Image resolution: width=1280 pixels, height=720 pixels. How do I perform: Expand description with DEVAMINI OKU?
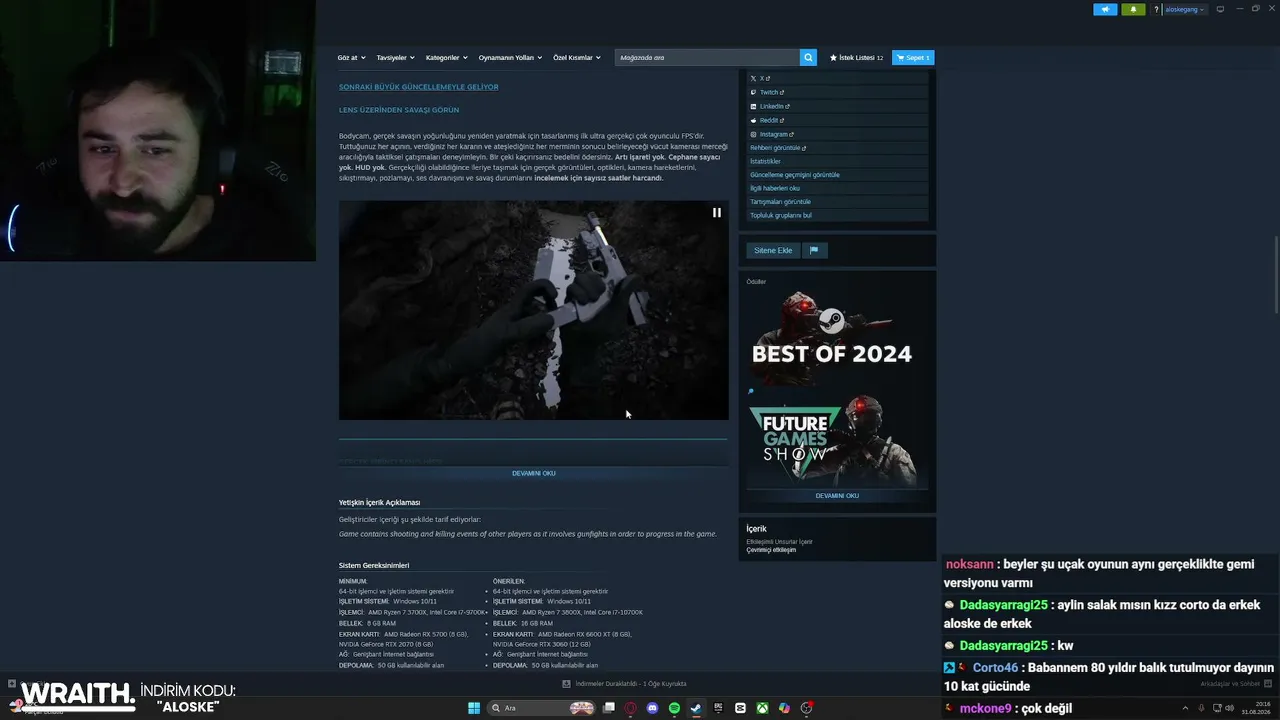click(533, 473)
